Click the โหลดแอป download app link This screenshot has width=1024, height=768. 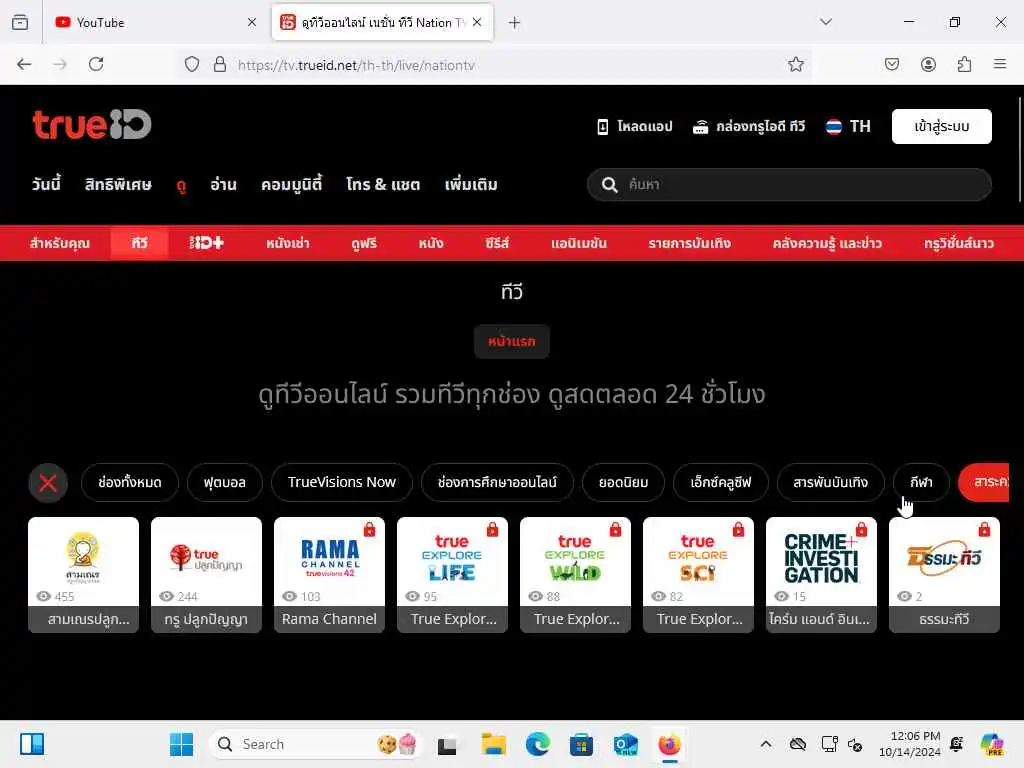point(635,126)
